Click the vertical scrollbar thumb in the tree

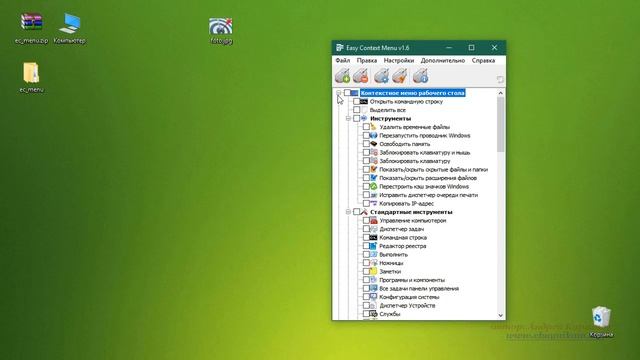501,125
